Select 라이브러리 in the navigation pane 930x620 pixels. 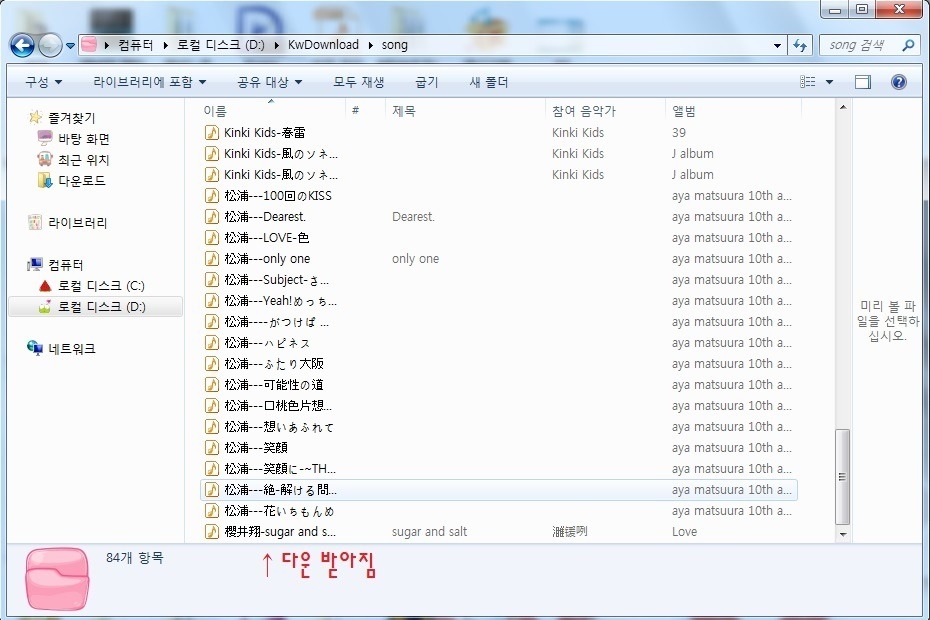pyautogui.click(x=77, y=222)
